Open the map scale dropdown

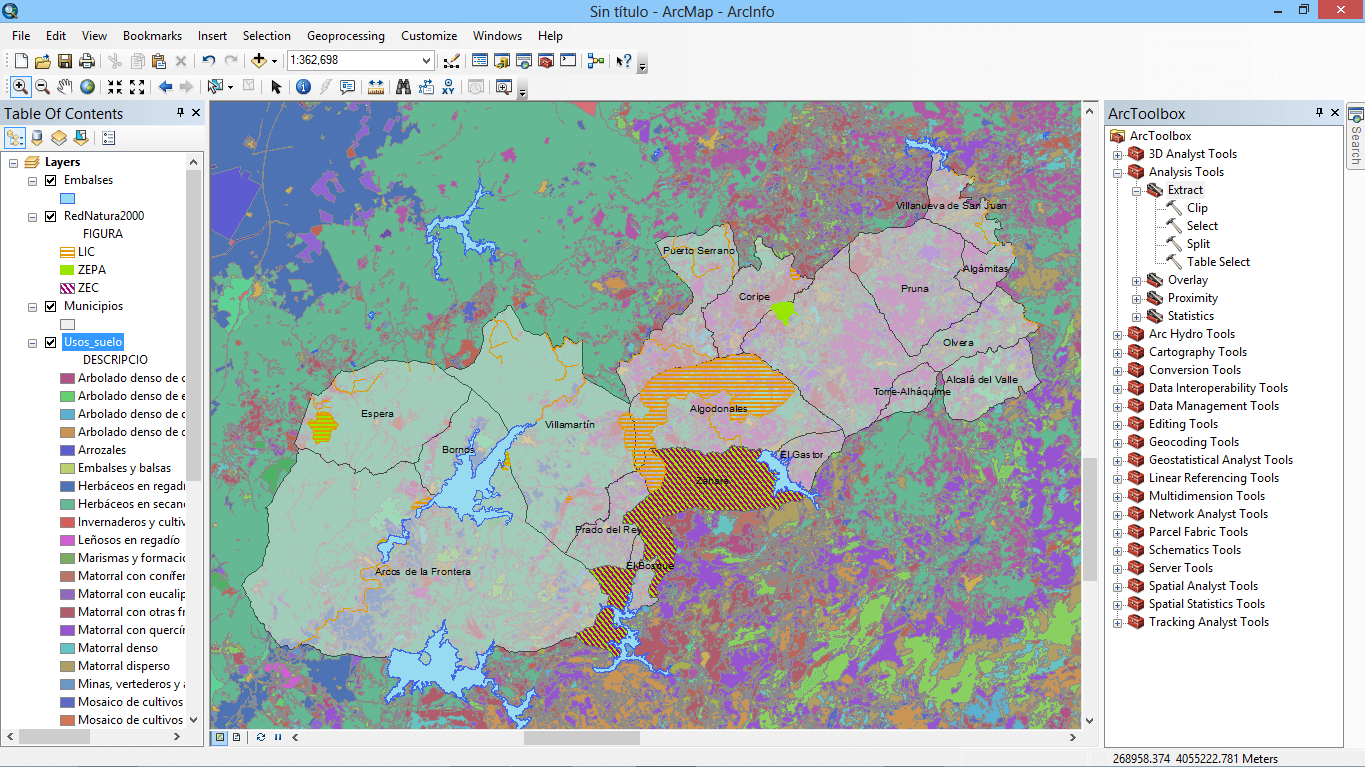click(427, 61)
